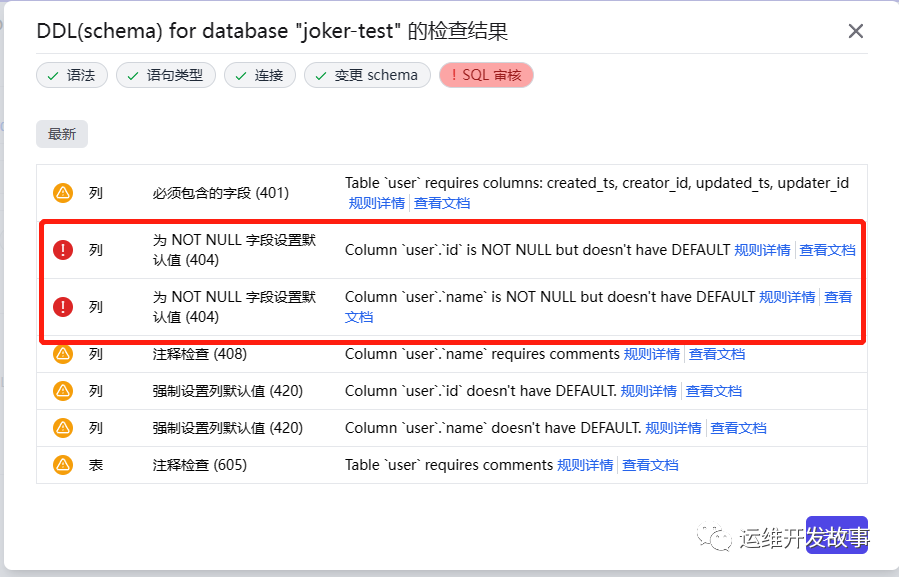This screenshot has height=577, width=899.
Task: Click the 必须包含的字段 (401) rule name
Action: [221, 193]
